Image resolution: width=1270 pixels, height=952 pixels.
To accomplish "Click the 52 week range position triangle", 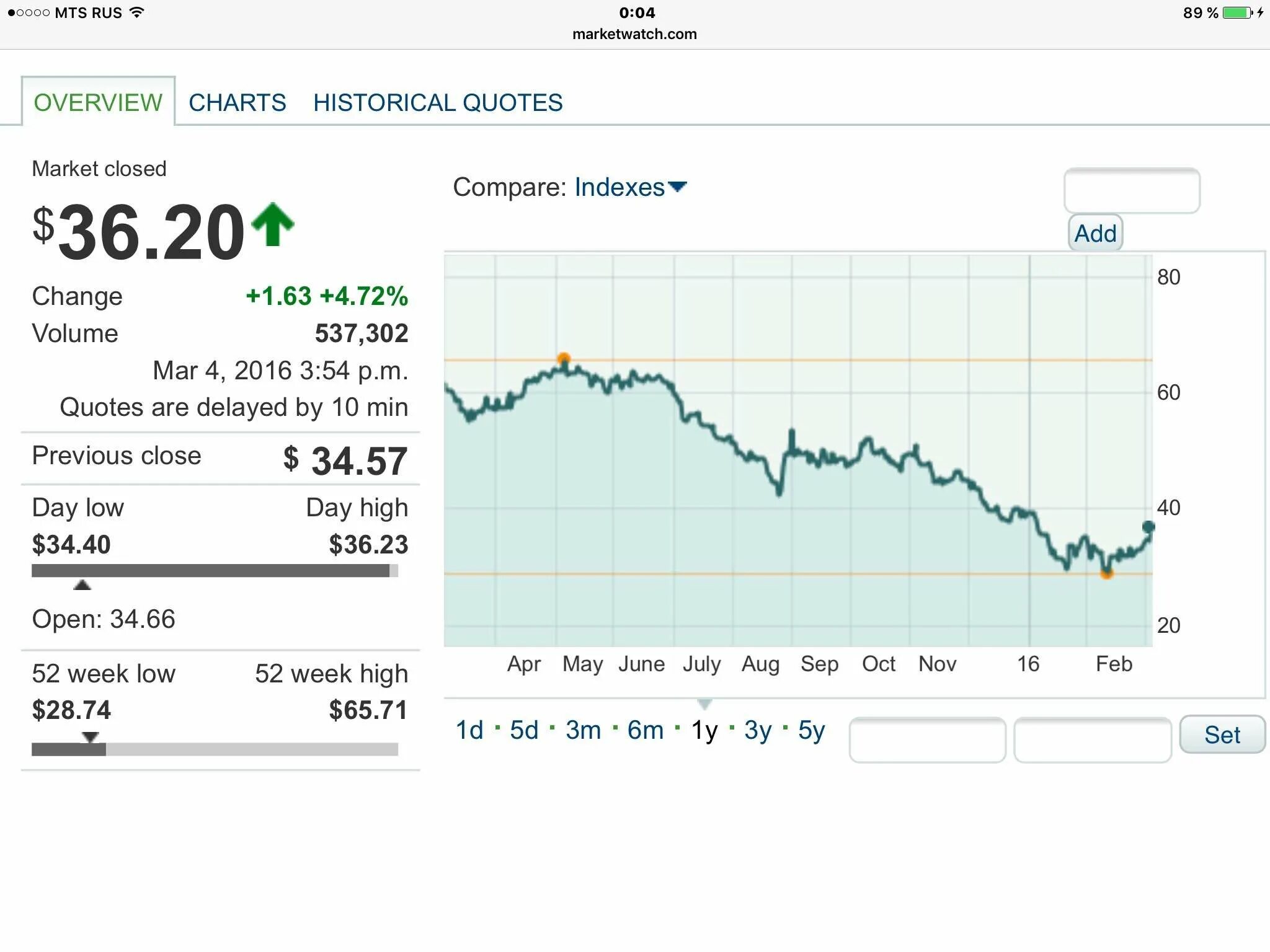I will coord(91,737).
